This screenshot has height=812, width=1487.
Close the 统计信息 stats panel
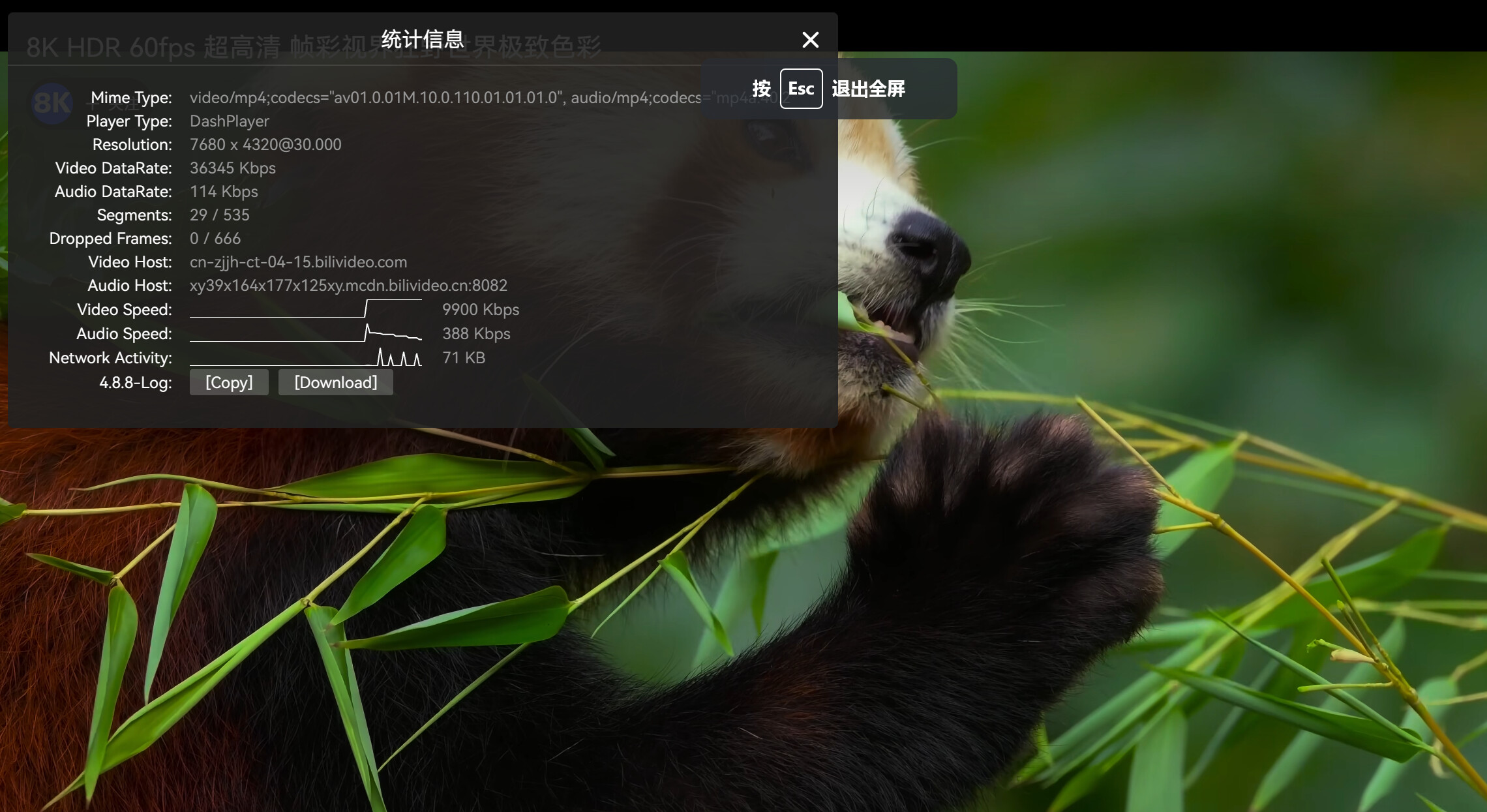(810, 40)
